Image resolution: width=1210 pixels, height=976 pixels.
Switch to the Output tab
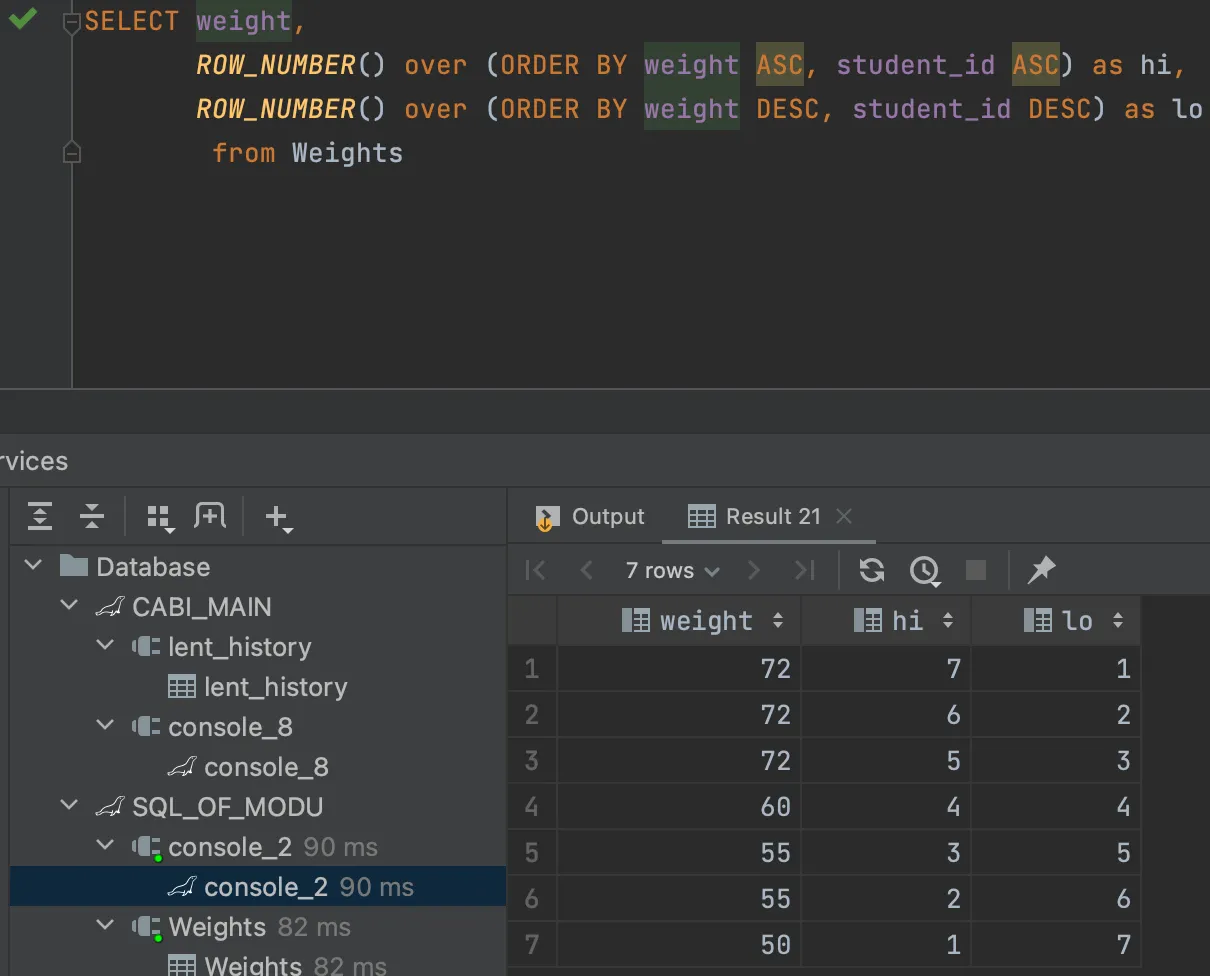coord(590,517)
